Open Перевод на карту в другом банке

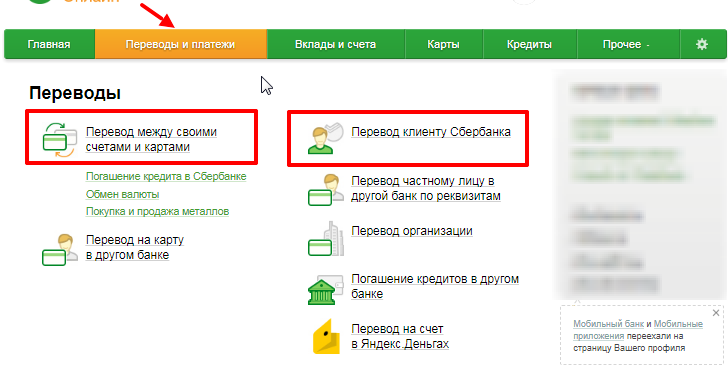135,248
